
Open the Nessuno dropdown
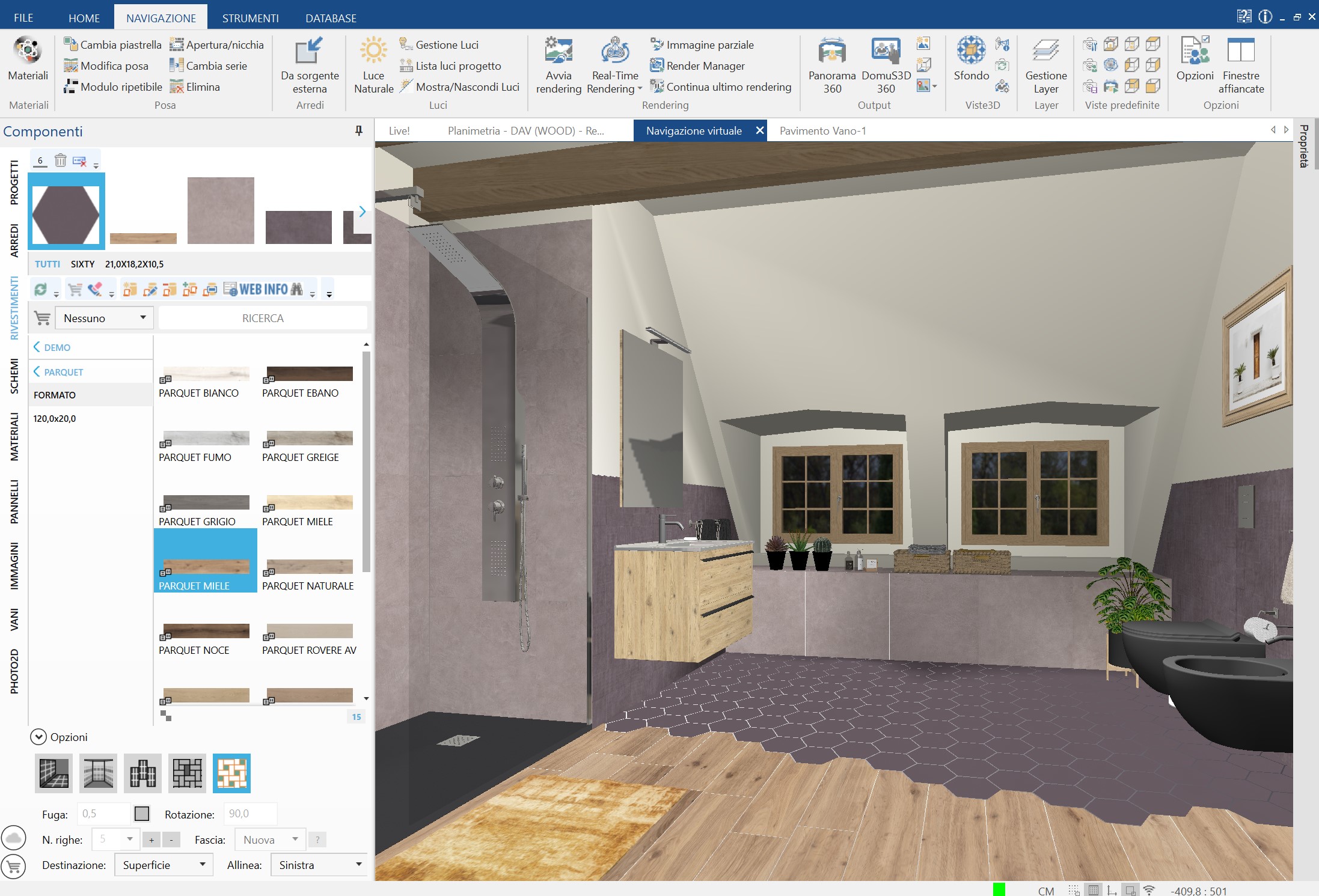[105, 318]
